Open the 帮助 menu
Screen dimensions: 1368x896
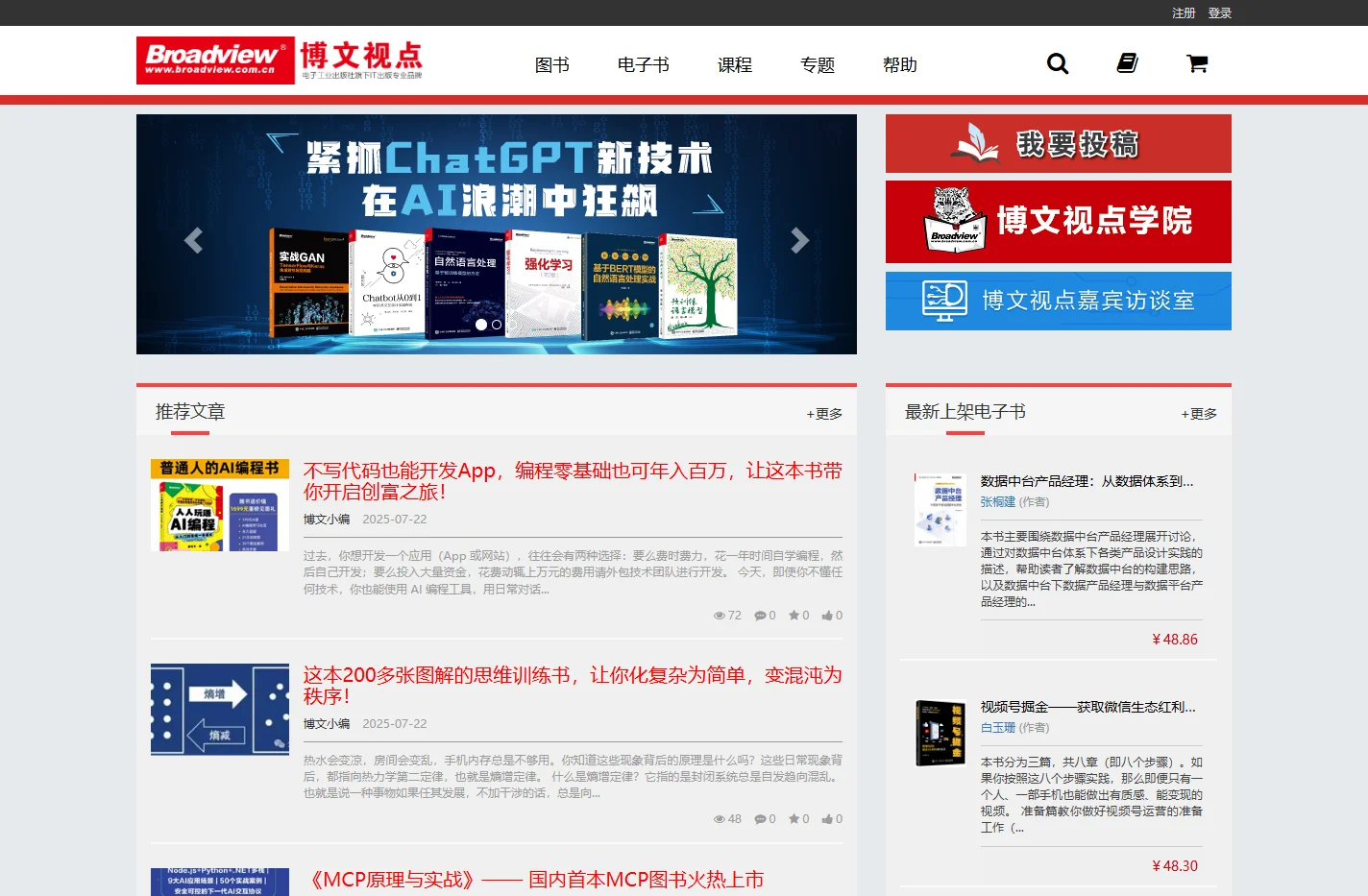point(900,64)
